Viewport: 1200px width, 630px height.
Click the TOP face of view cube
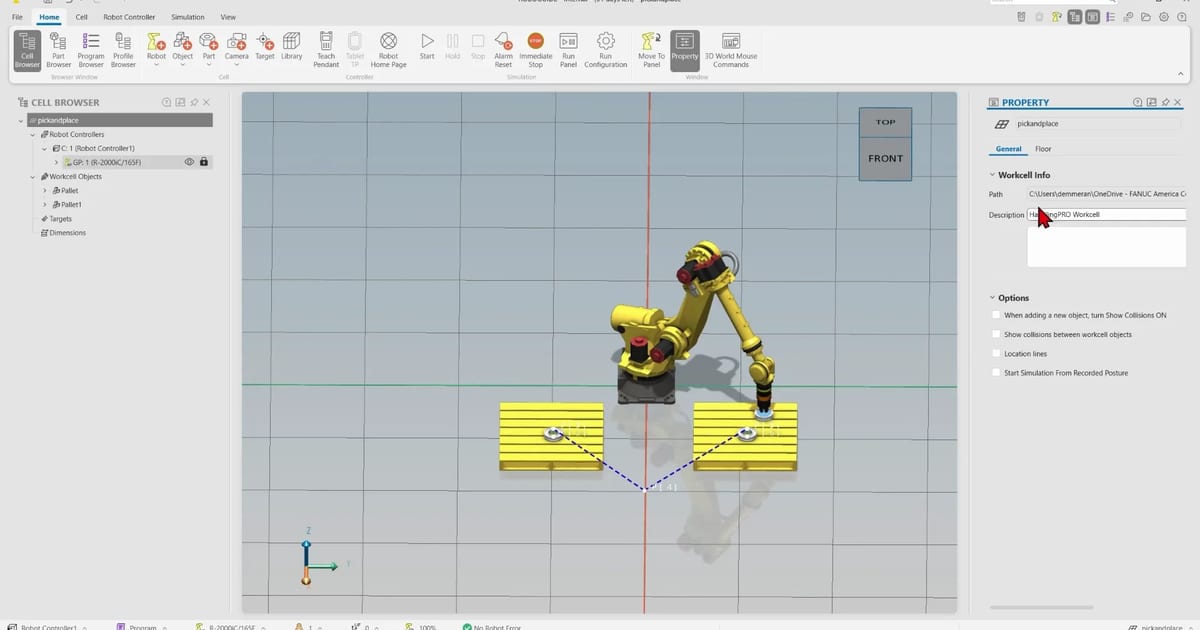(x=885, y=122)
